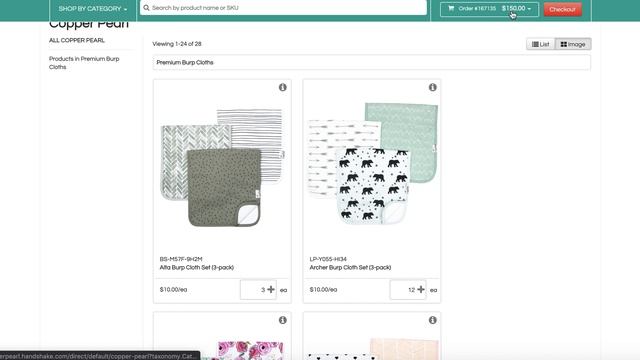
Task: Click the search magnifier icon
Action: (146, 8)
